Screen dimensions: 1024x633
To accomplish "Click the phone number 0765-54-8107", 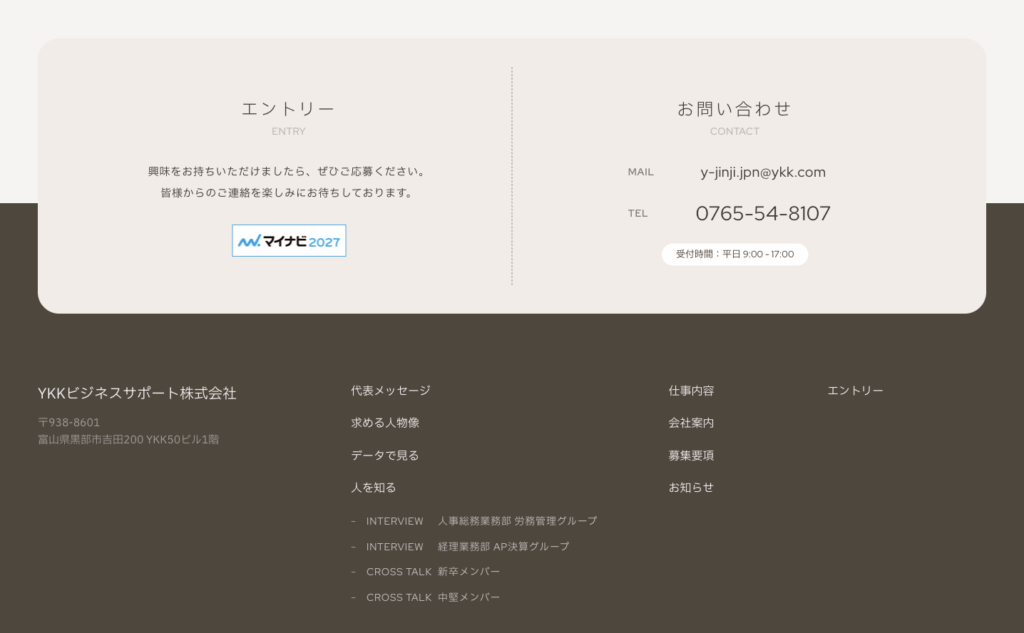I will 763,213.
